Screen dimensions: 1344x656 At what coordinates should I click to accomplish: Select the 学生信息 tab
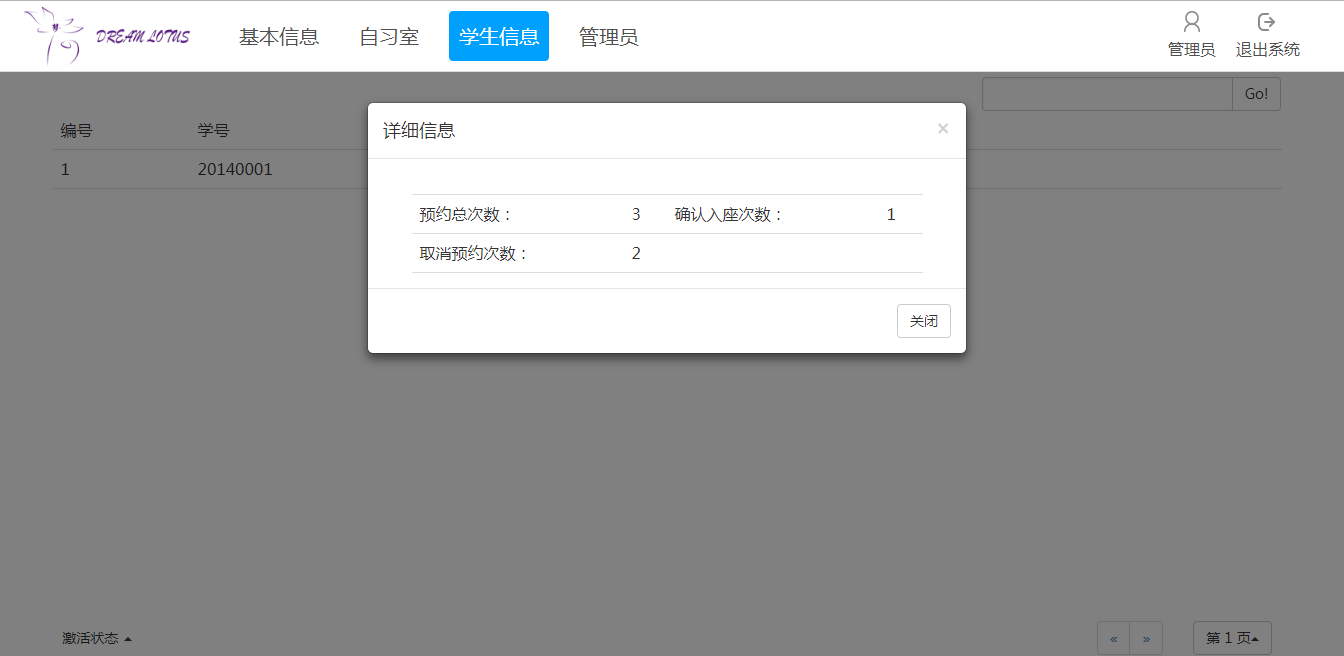(499, 37)
